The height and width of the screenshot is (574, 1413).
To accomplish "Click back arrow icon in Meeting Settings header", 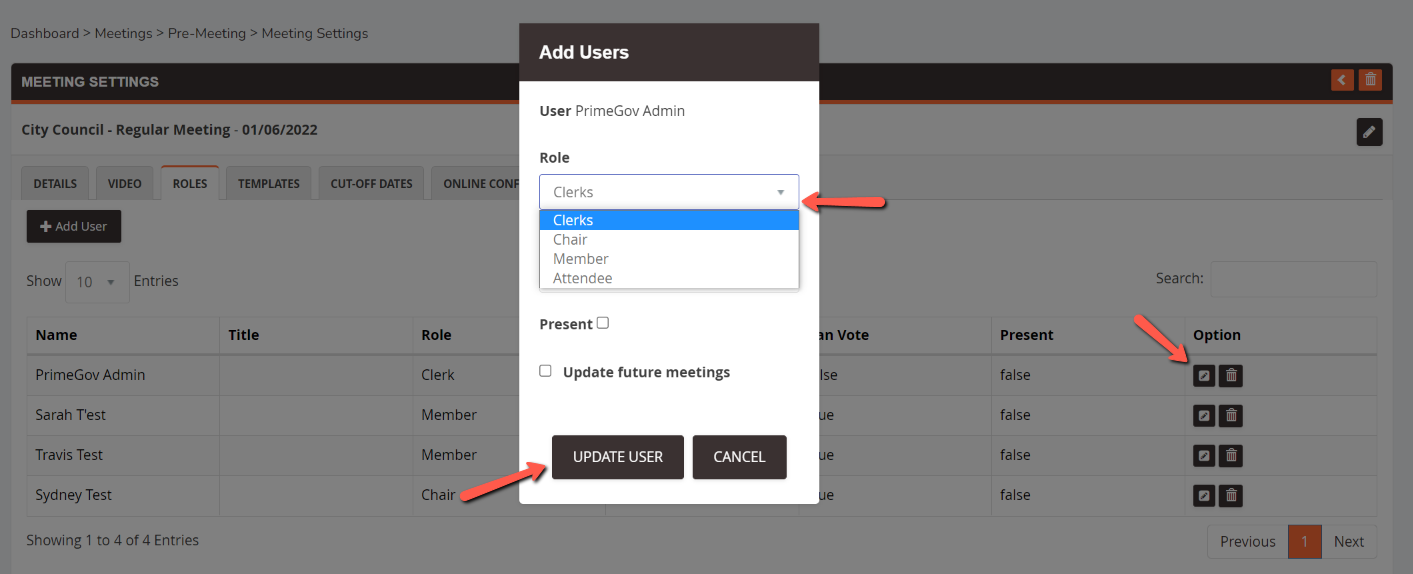I will [x=1342, y=80].
